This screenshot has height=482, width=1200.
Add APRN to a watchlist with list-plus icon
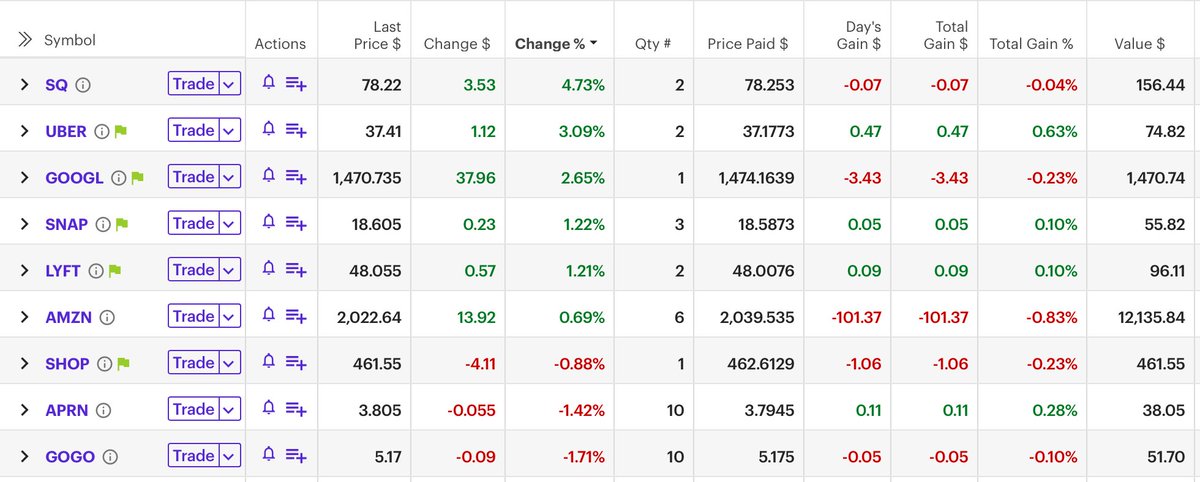pyautogui.click(x=296, y=410)
